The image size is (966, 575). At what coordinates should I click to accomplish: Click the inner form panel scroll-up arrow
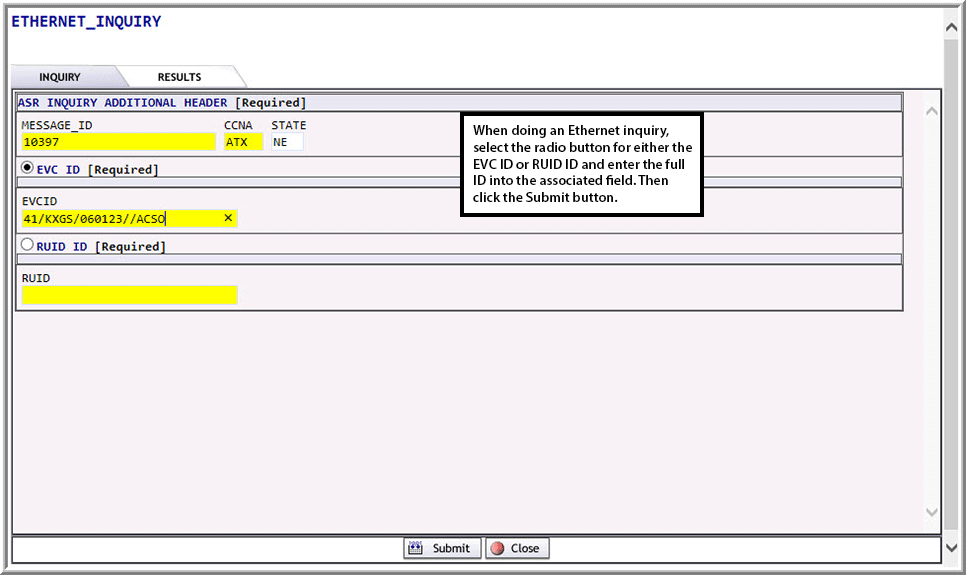click(931, 111)
